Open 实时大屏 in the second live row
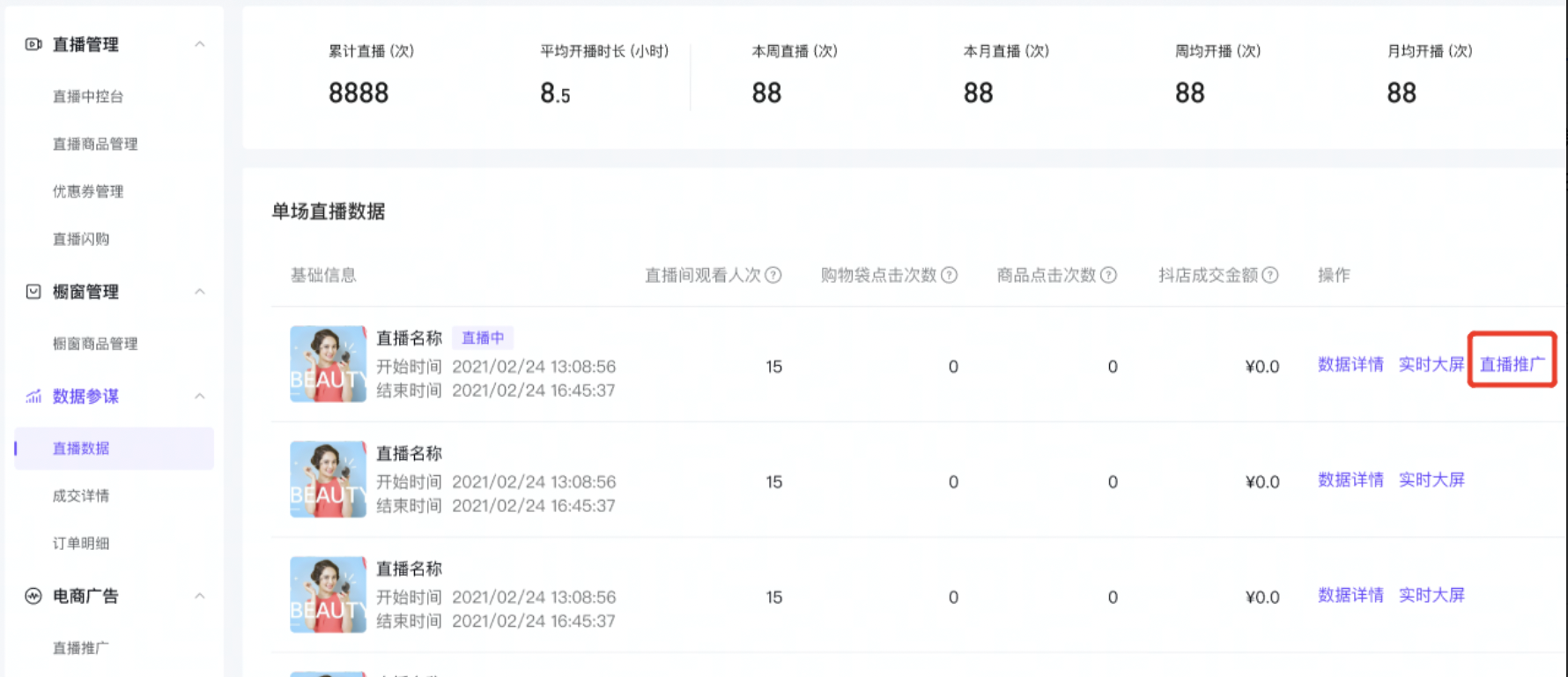The image size is (1568, 677). coord(1431,480)
